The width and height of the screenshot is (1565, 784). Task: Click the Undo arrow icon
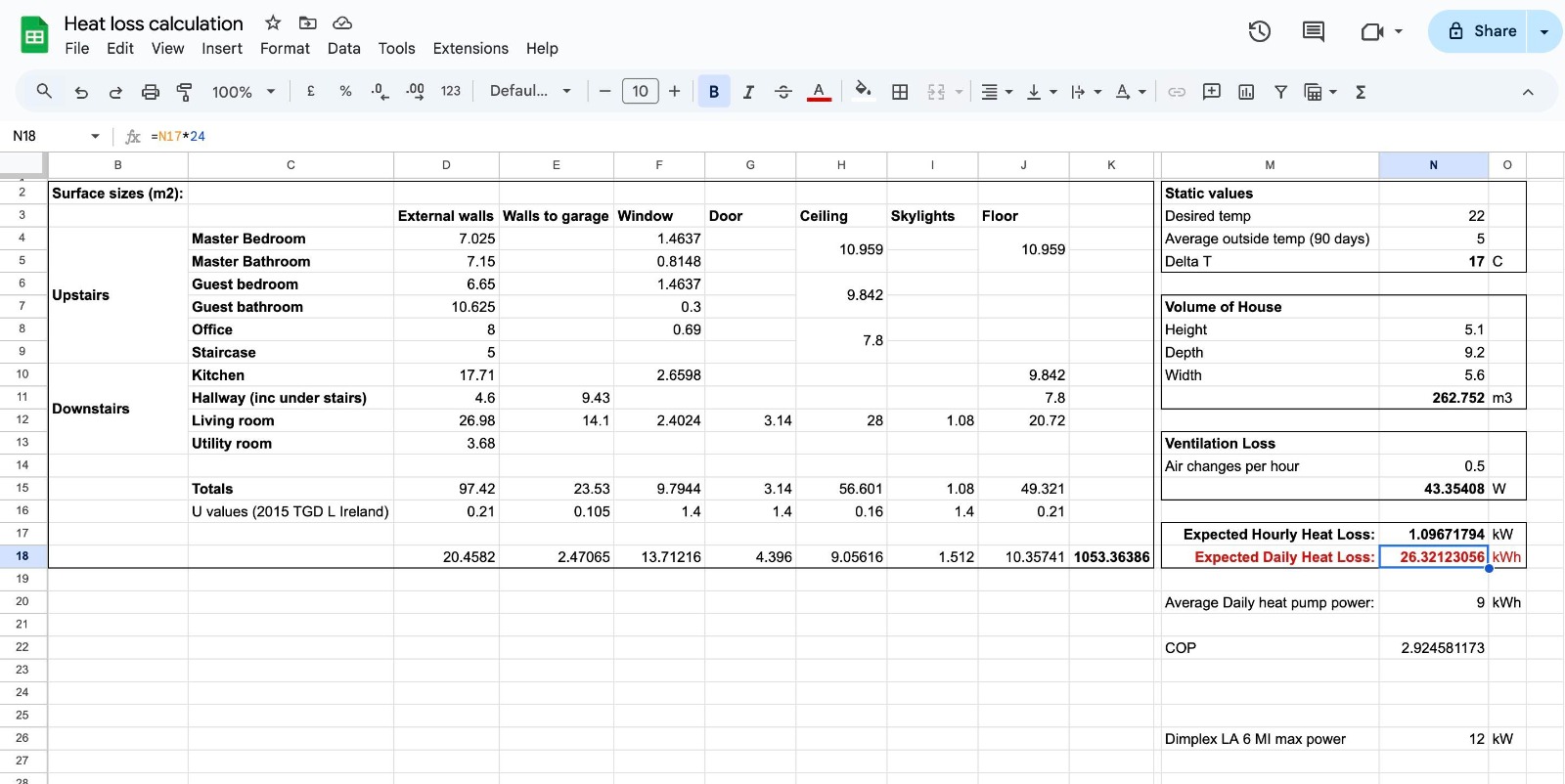(81, 92)
